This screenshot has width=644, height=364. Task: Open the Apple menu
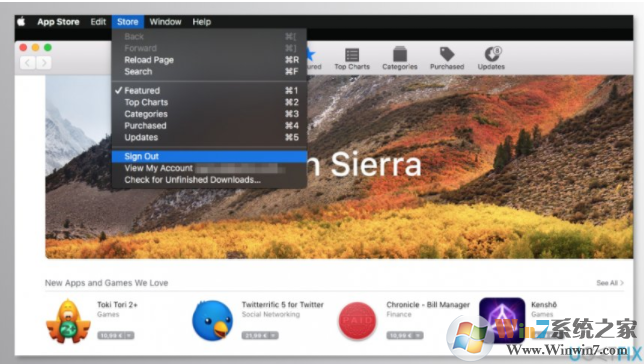[21, 22]
